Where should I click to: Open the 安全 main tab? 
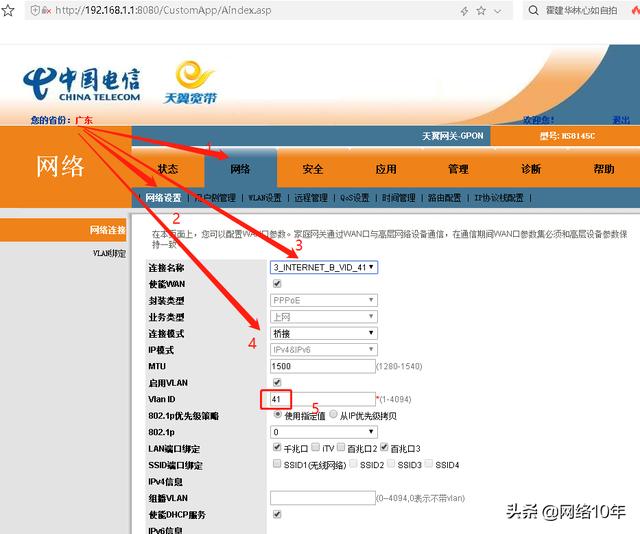pos(313,169)
